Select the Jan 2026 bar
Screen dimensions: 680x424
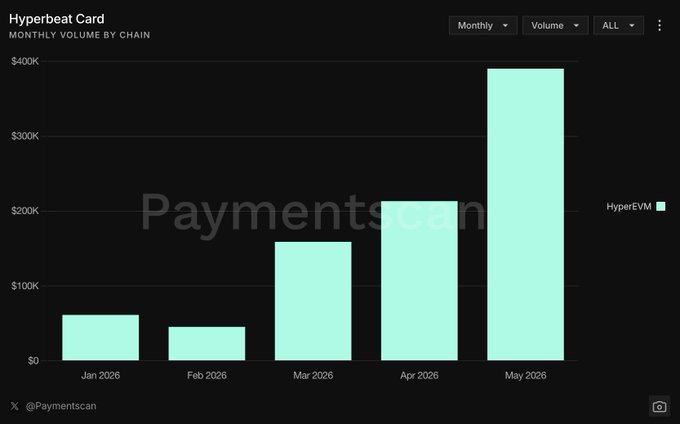click(101, 337)
